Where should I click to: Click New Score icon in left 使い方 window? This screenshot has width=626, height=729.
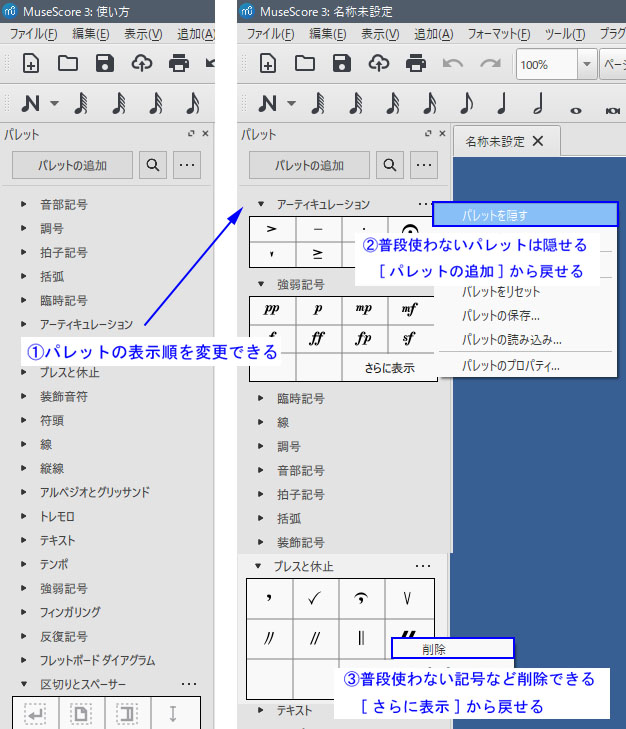(x=31, y=63)
